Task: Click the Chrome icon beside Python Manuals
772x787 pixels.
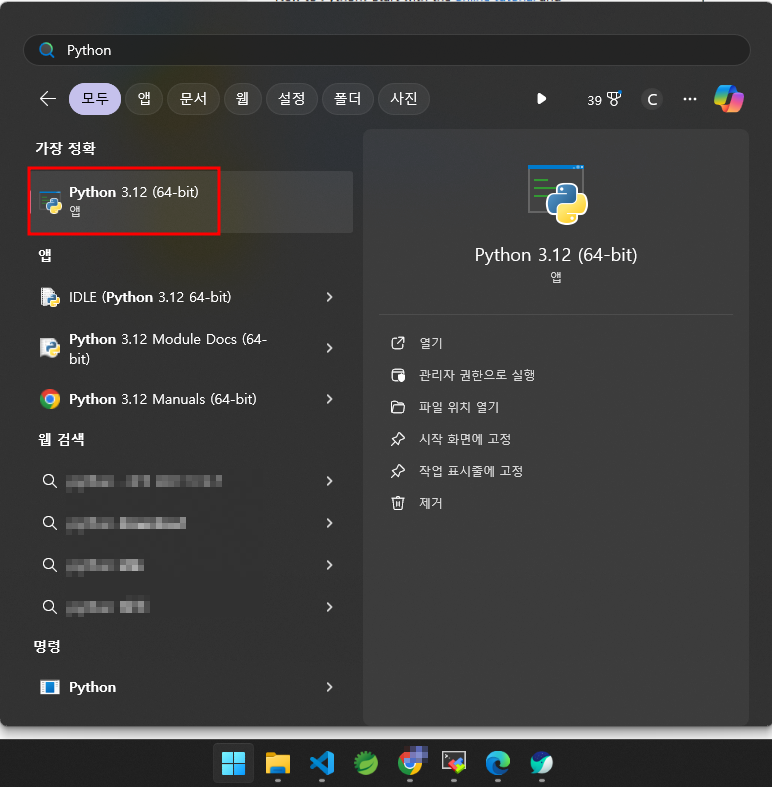Action: (50, 399)
